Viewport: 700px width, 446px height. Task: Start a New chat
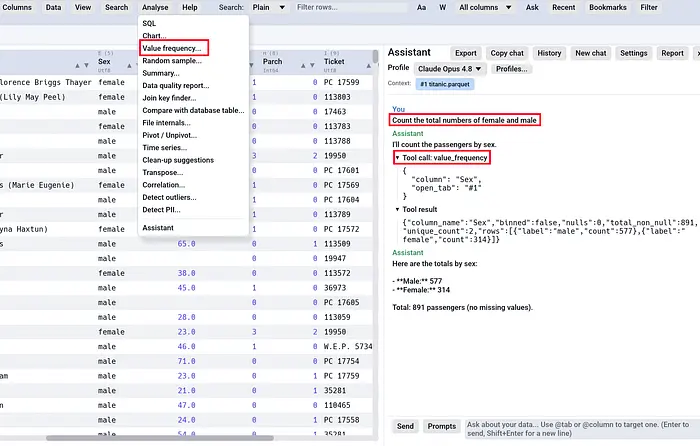click(x=591, y=53)
